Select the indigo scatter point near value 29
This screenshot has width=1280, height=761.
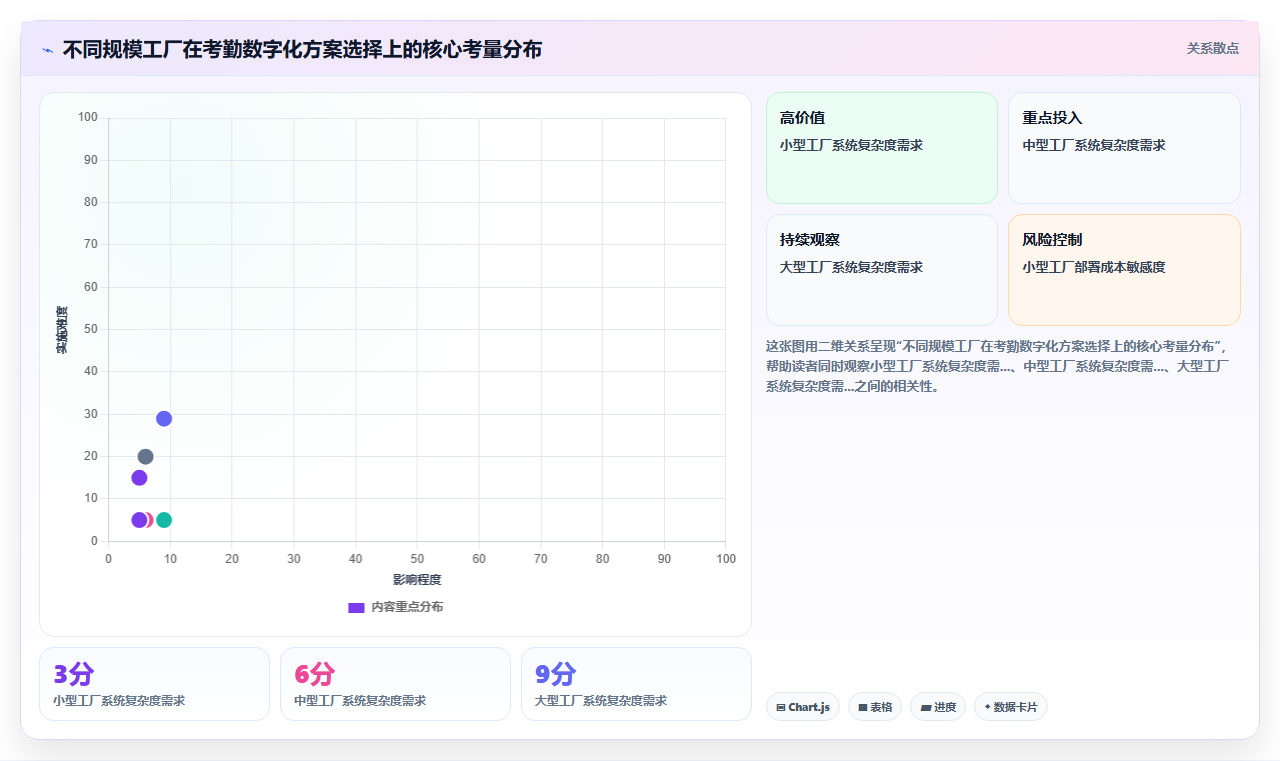click(x=164, y=418)
